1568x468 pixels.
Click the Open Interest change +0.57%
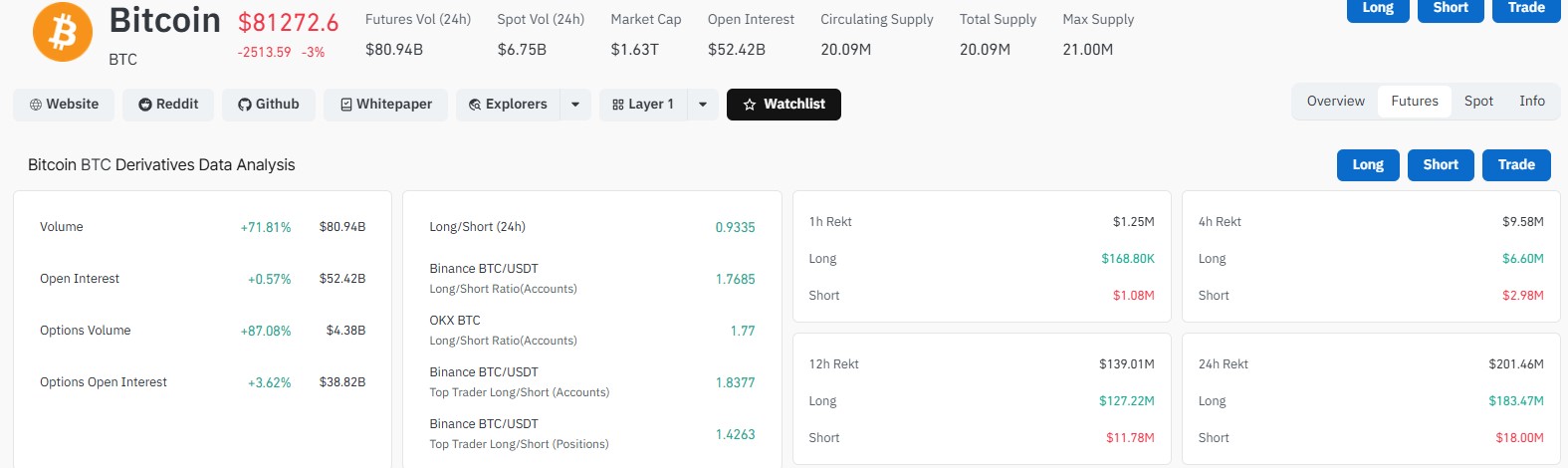tap(269, 279)
